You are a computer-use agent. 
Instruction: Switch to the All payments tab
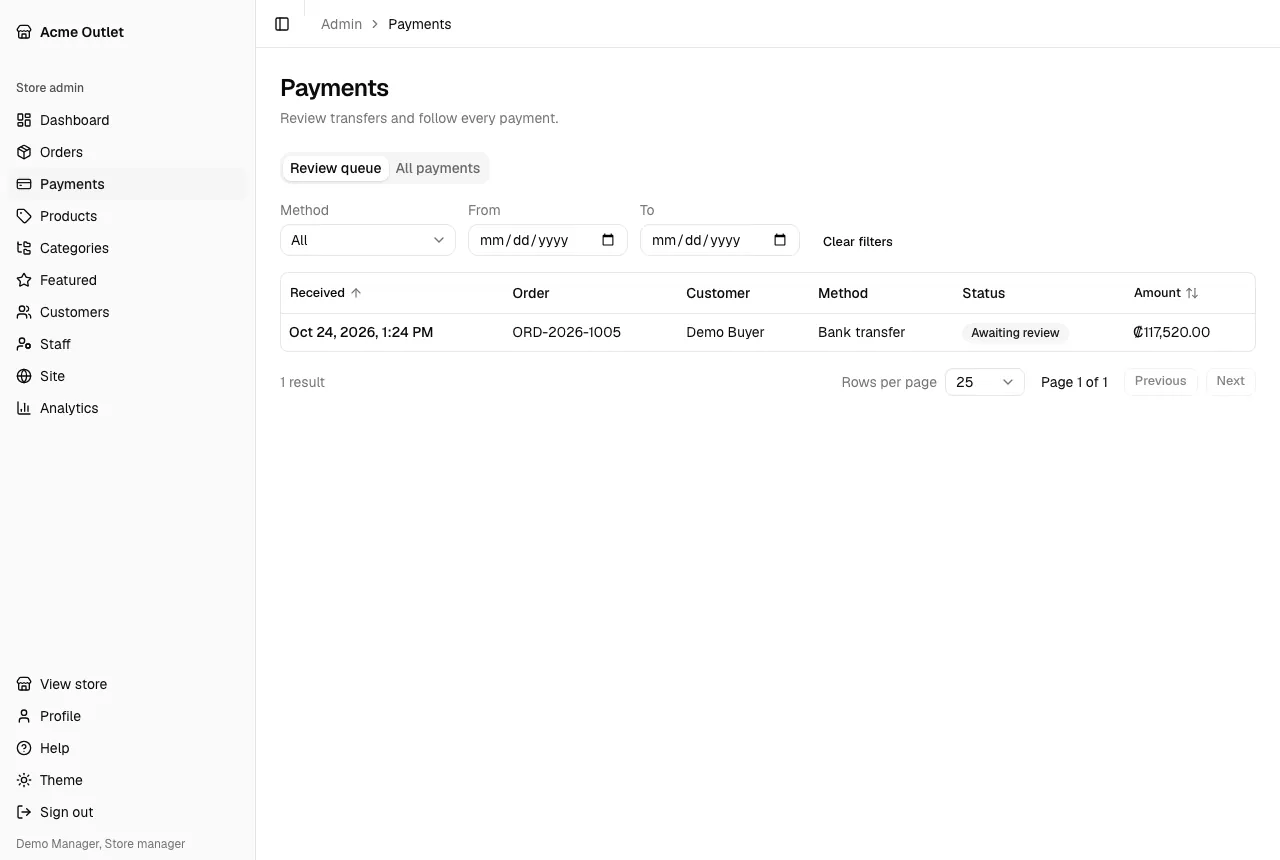click(438, 168)
